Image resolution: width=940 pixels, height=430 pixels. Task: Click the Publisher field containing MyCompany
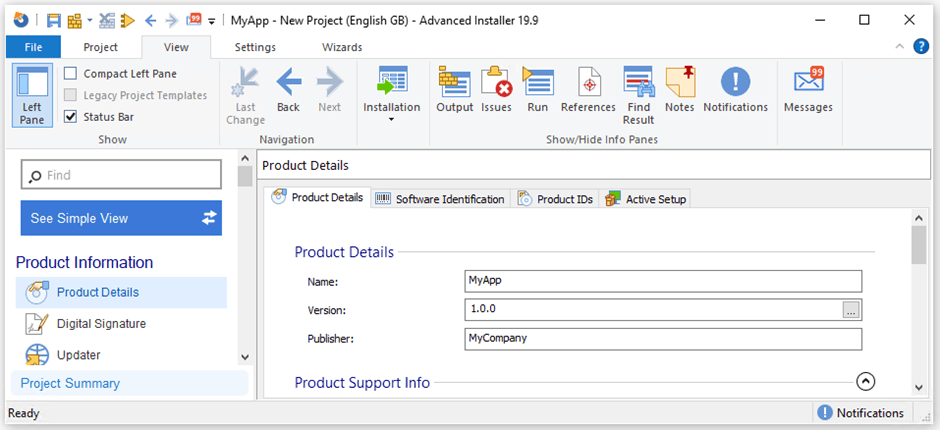coord(663,339)
